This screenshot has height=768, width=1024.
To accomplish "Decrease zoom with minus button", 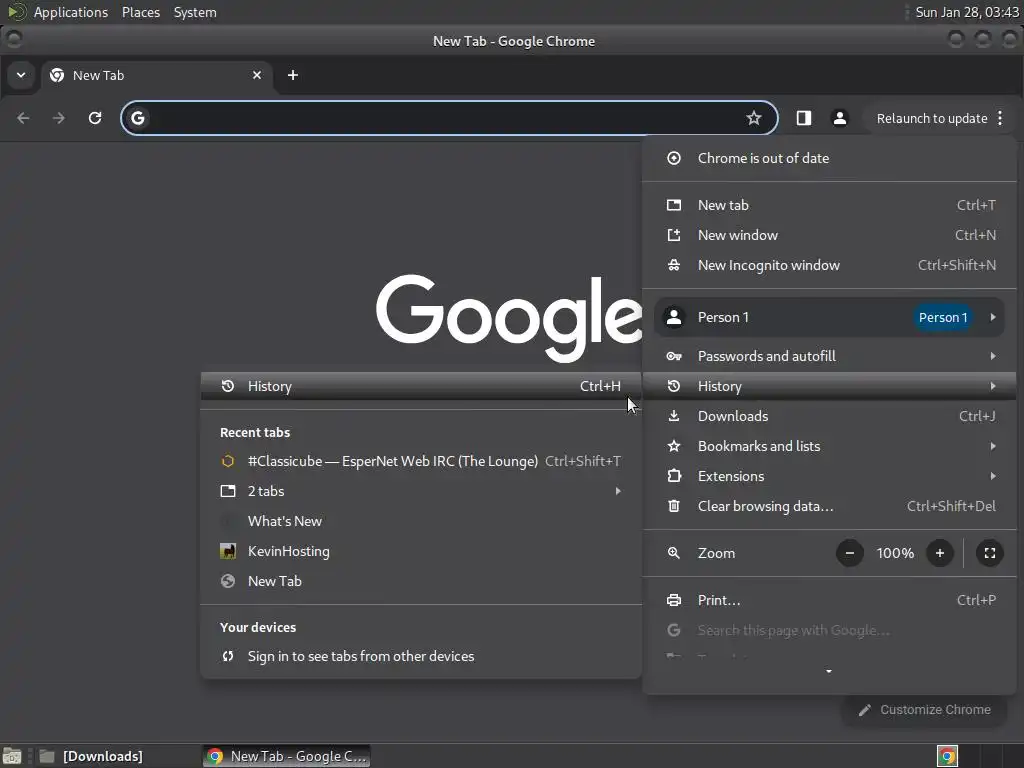I will click(850, 553).
